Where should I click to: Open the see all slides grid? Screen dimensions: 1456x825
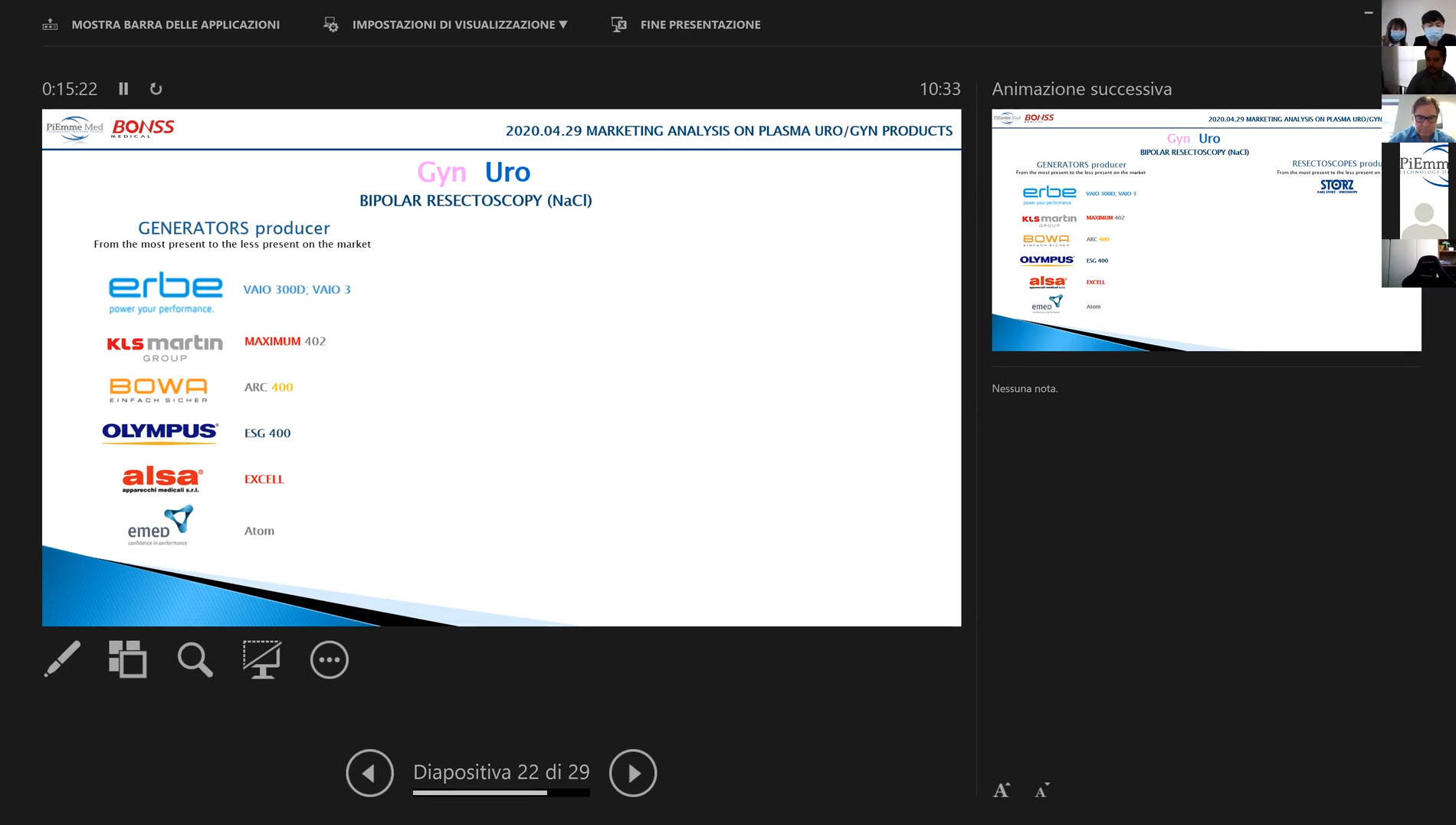coord(127,659)
